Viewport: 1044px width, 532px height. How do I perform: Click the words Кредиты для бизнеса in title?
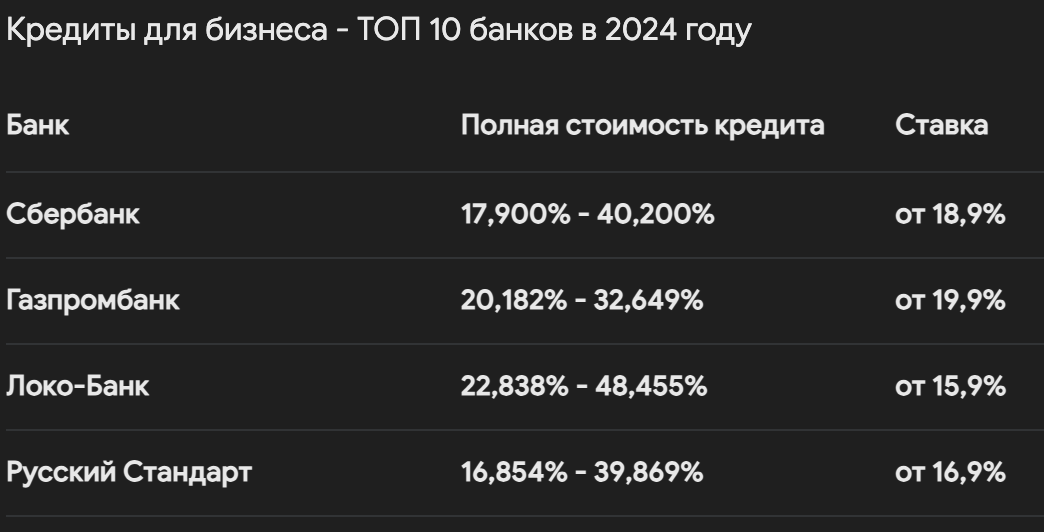166,31
